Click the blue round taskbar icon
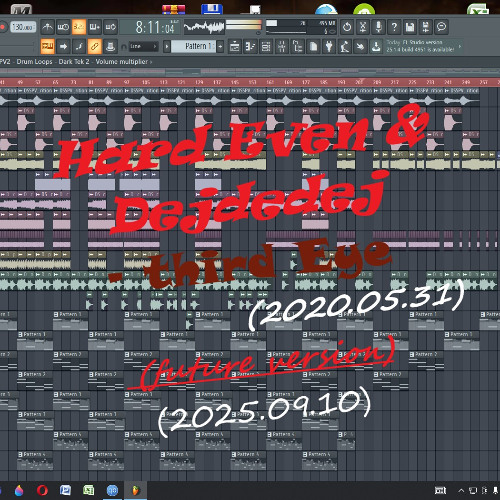The height and width of the screenshot is (500, 500). pyautogui.click(x=112, y=490)
